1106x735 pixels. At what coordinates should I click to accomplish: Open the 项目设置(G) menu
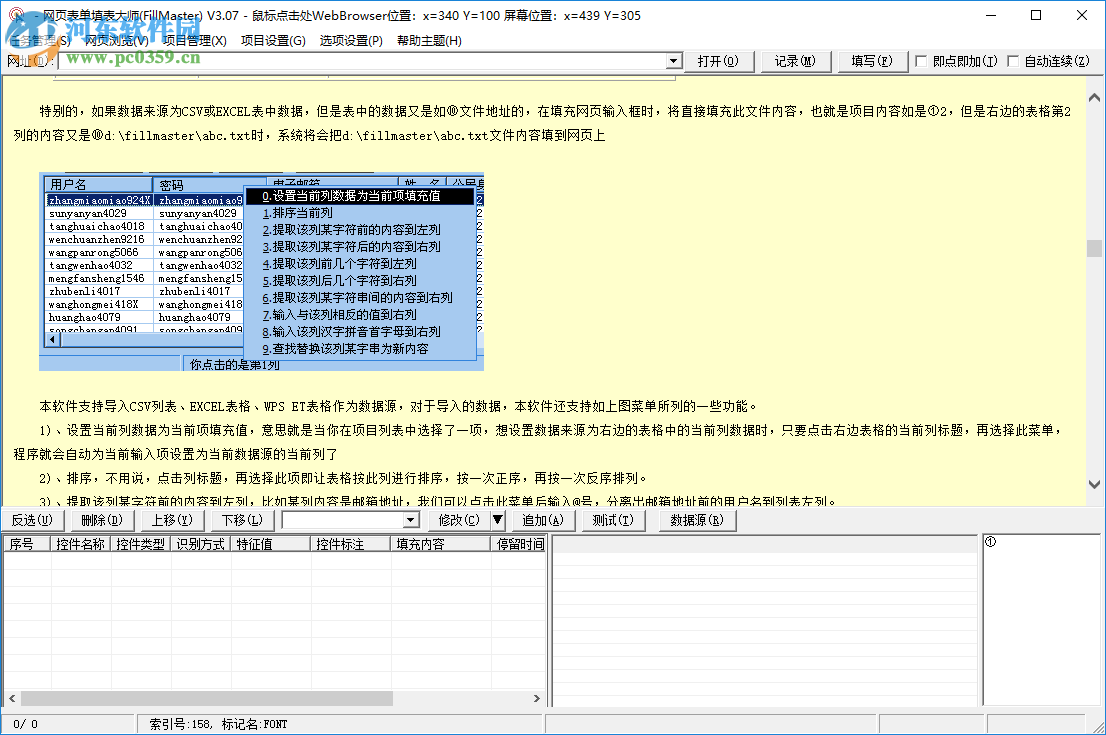click(x=272, y=42)
